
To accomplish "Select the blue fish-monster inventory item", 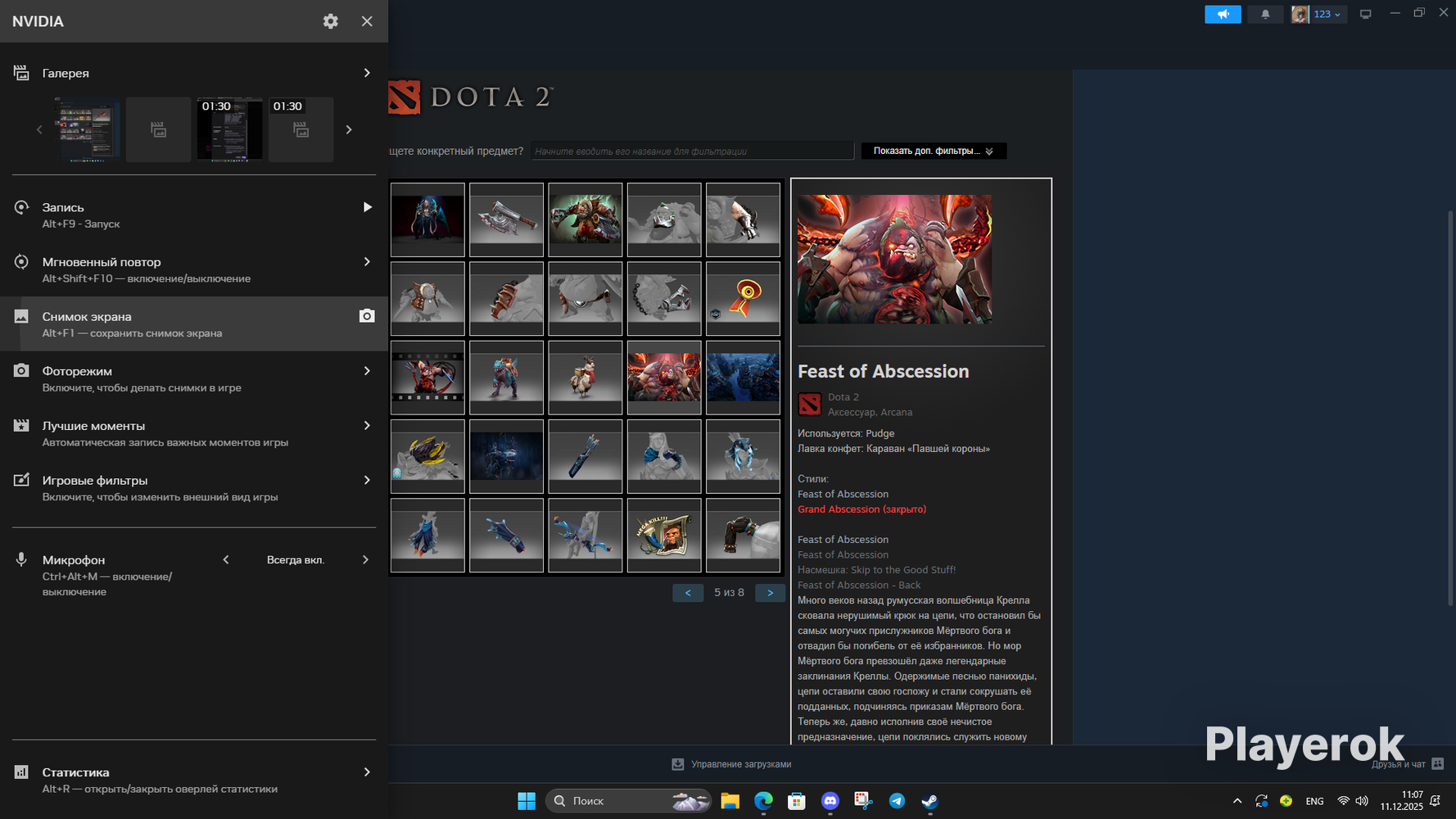I will (x=506, y=378).
